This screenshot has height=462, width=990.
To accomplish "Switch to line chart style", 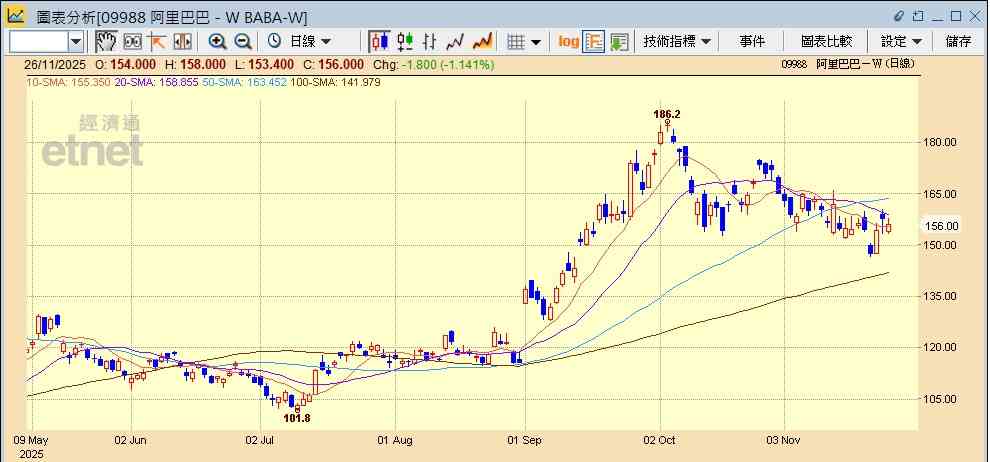I will (456, 41).
